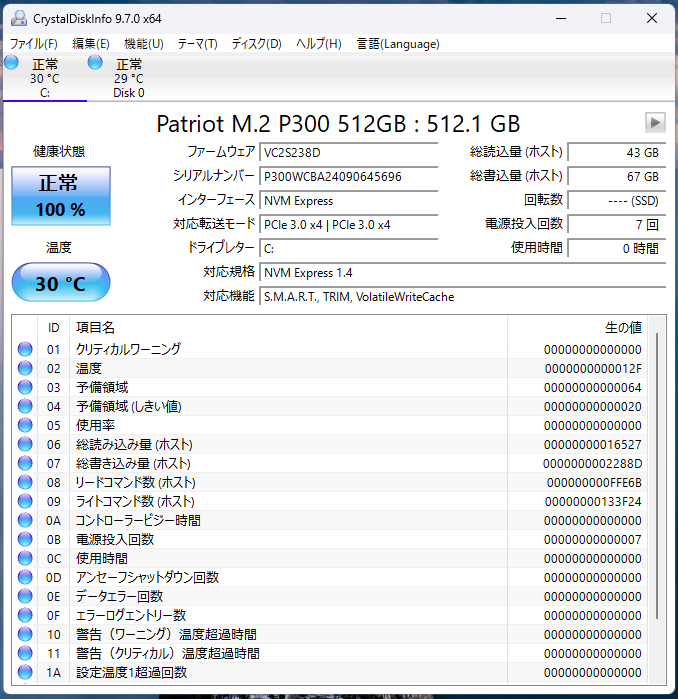Click the 30 °C temperature button
The image size is (678, 699).
(61, 282)
